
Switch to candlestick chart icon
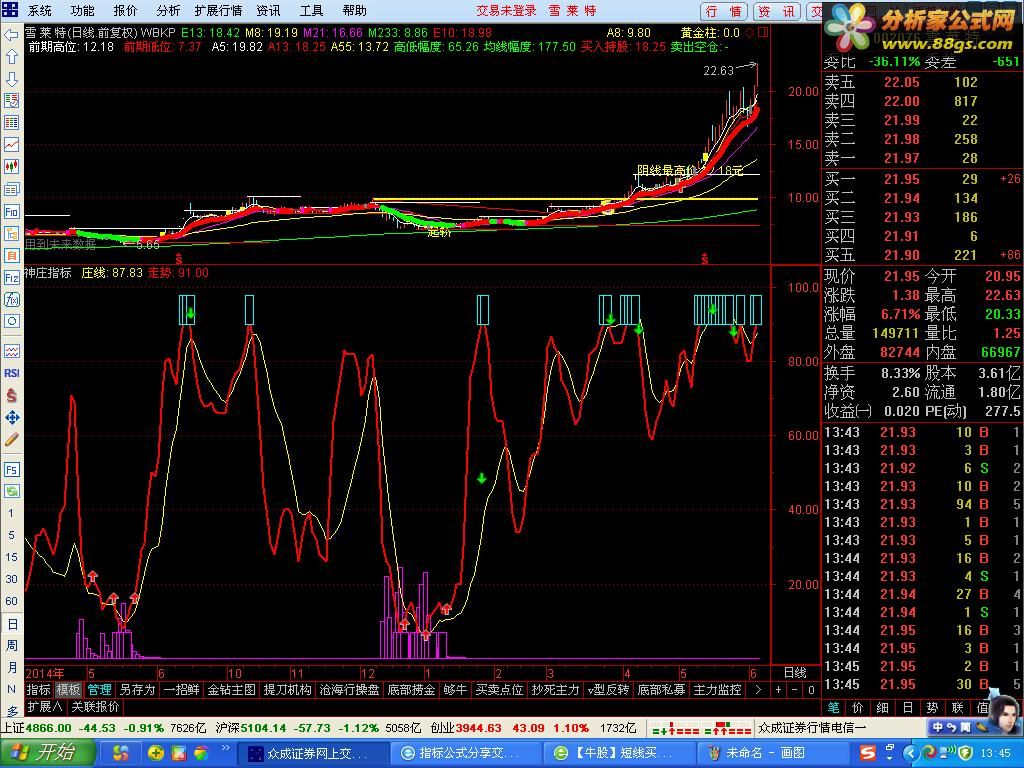[11, 167]
